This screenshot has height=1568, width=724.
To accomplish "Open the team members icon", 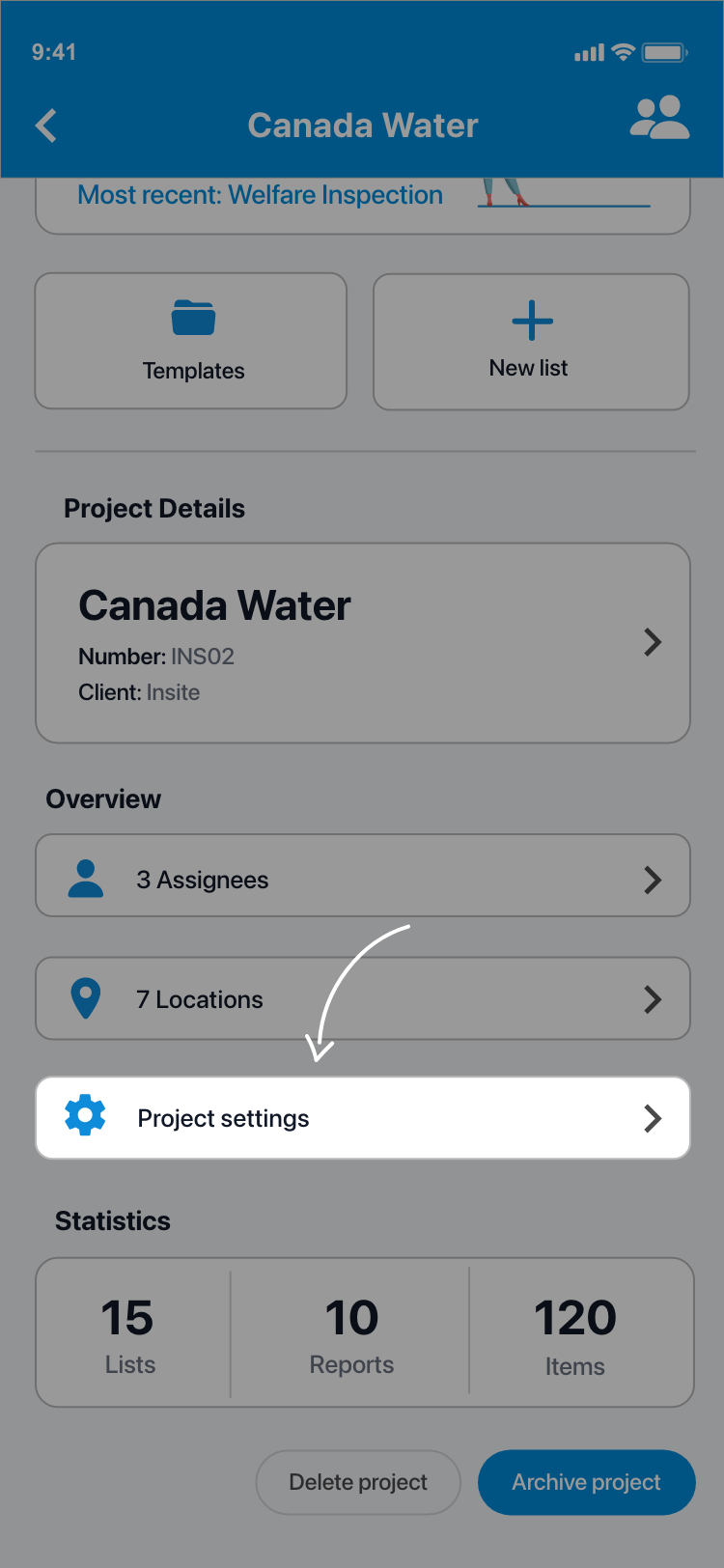I will click(x=659, y=119).
